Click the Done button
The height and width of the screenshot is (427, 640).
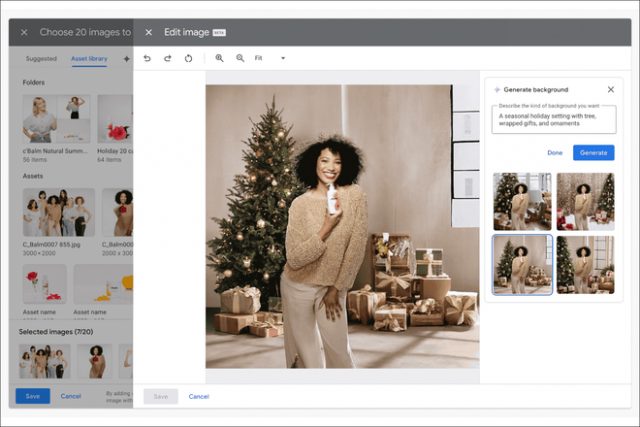(554, 153)
